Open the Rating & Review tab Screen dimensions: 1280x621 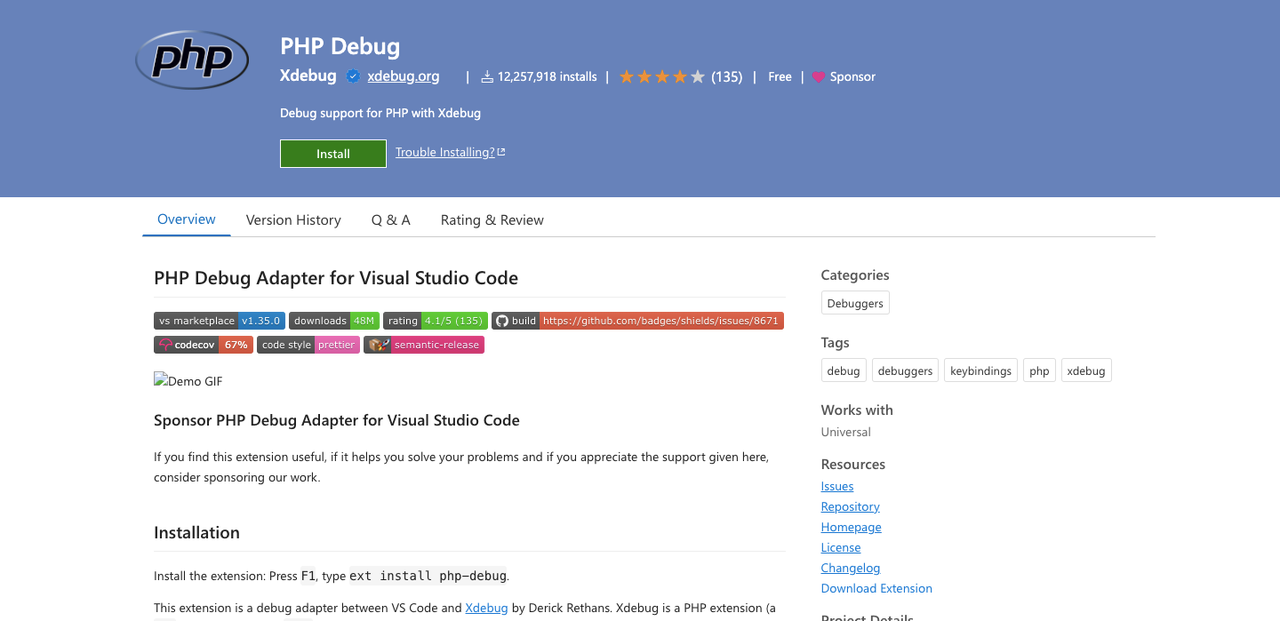point(492,220)
